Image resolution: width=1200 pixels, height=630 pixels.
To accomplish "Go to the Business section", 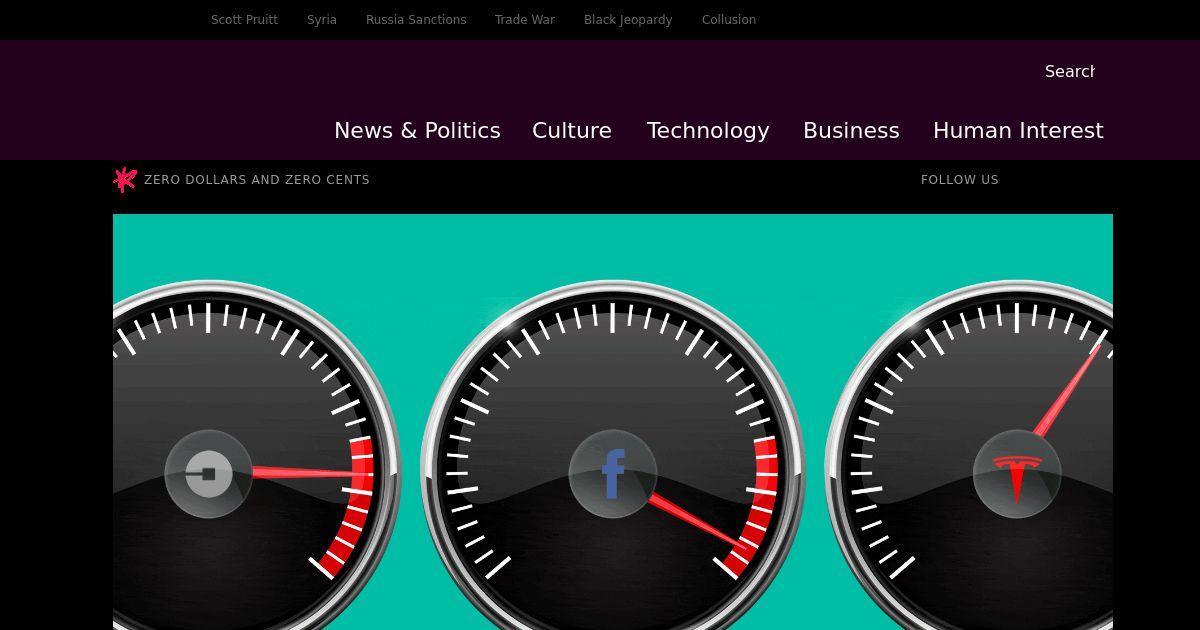I will point(851,131).
